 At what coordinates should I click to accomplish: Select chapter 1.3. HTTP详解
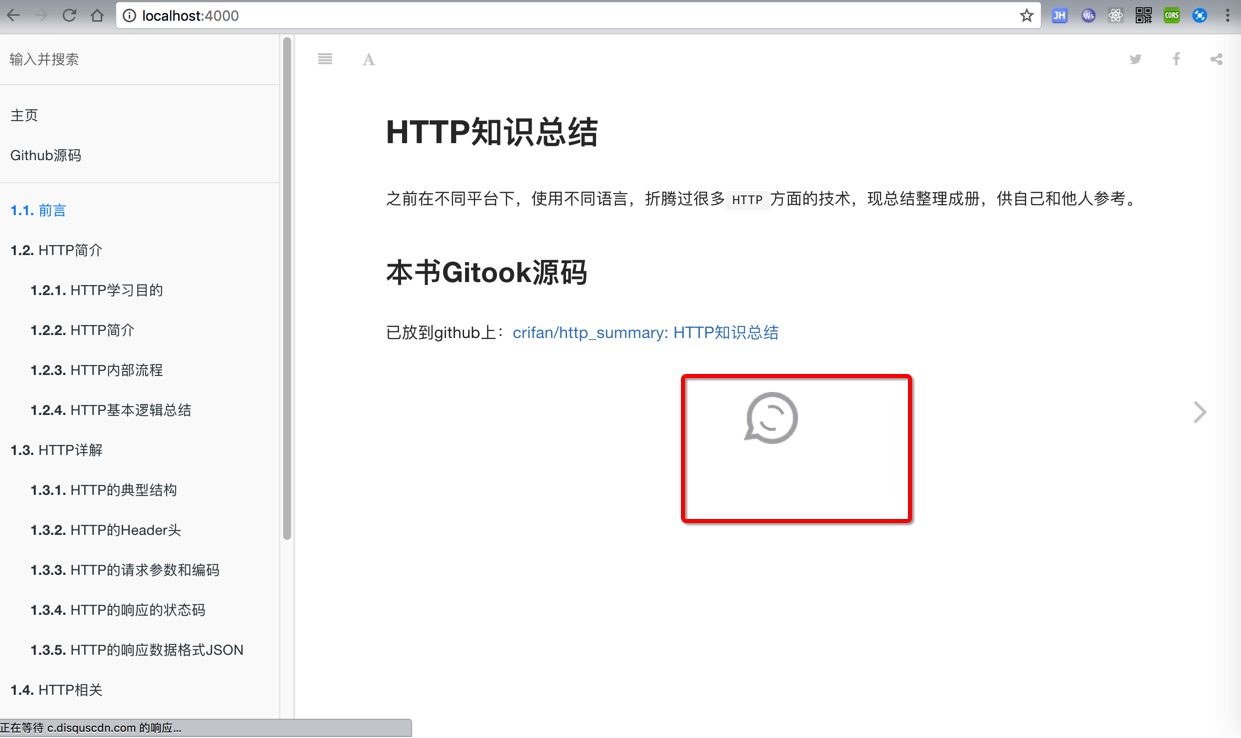coord(56,450)
